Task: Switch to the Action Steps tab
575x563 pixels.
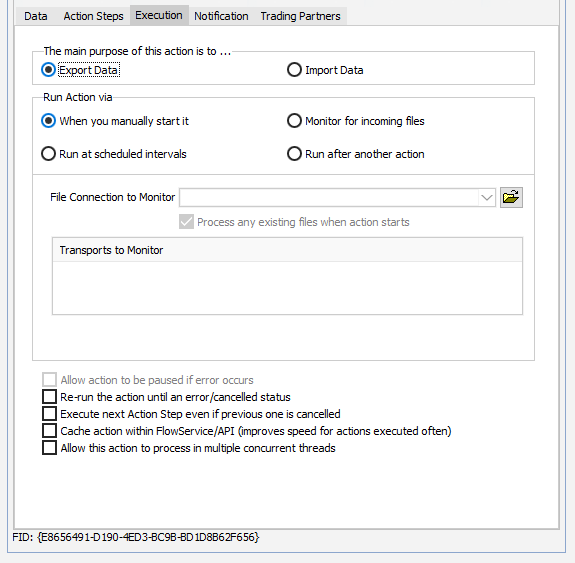Action: coord(93,16)
